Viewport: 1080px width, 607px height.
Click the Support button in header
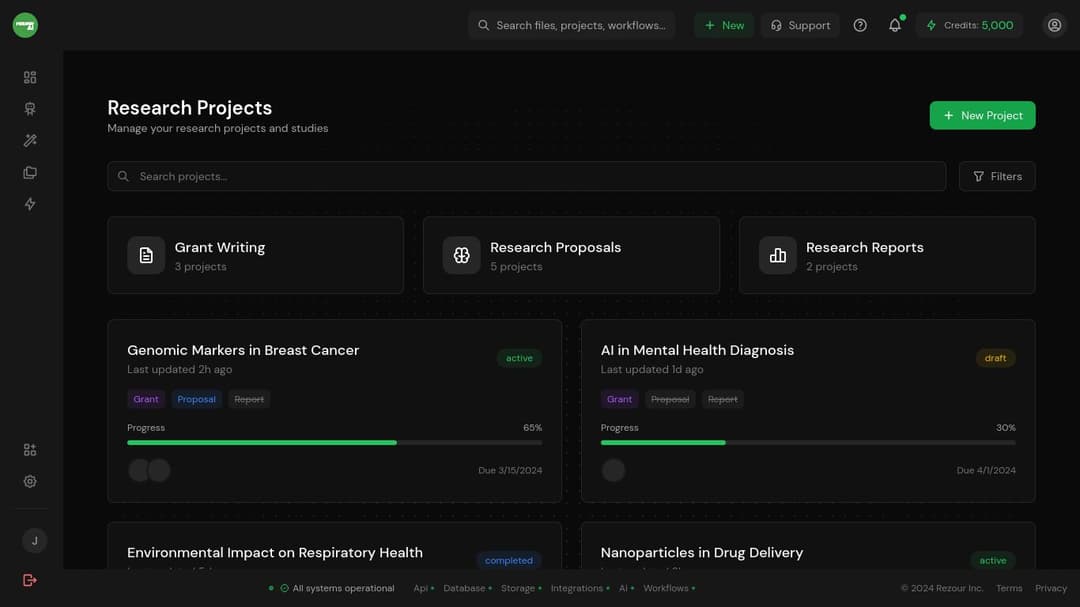[800, 25]
